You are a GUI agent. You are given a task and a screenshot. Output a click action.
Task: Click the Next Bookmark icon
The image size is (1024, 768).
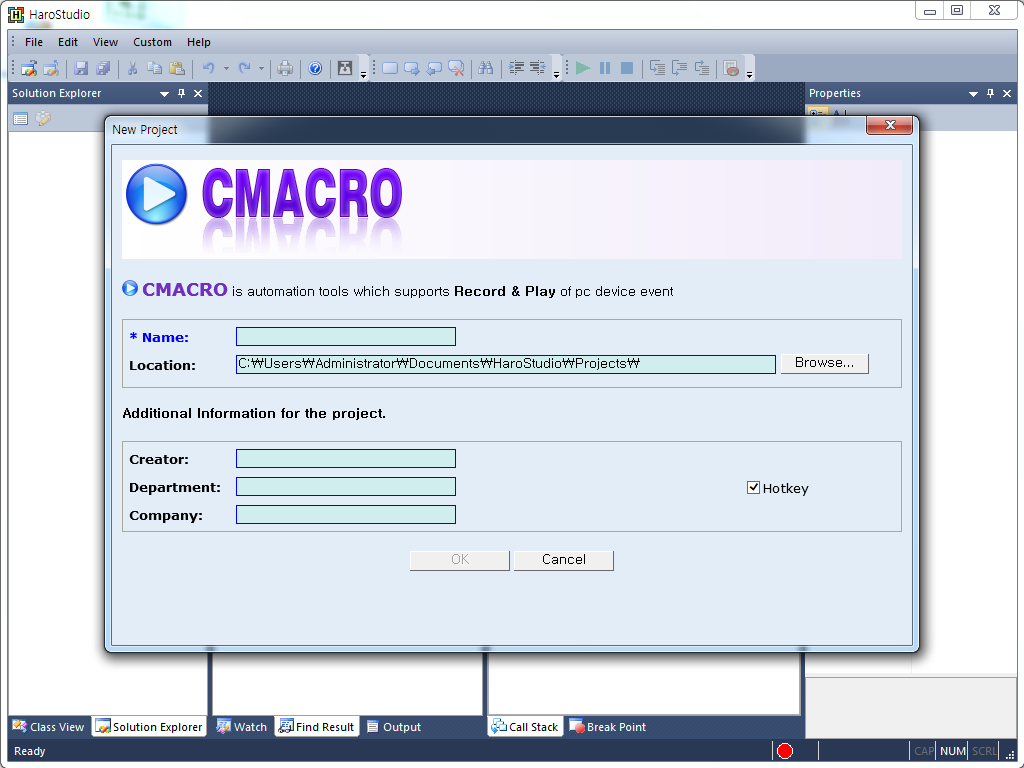pos(411,68)
